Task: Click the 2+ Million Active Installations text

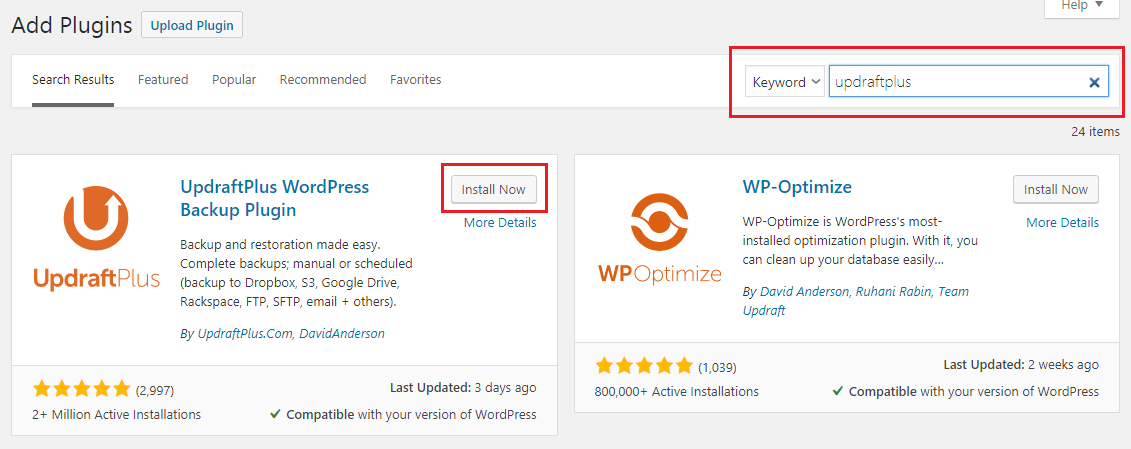Action: click(x=117, y=414)
